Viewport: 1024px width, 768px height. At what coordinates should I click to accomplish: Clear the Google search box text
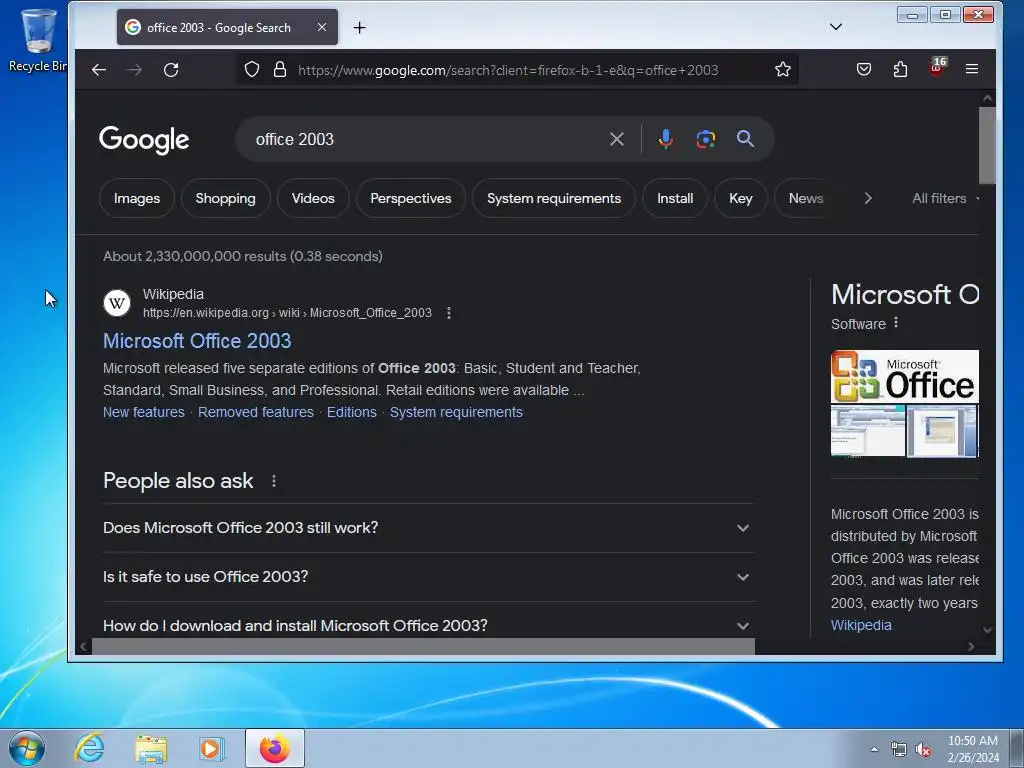[616, 139]
